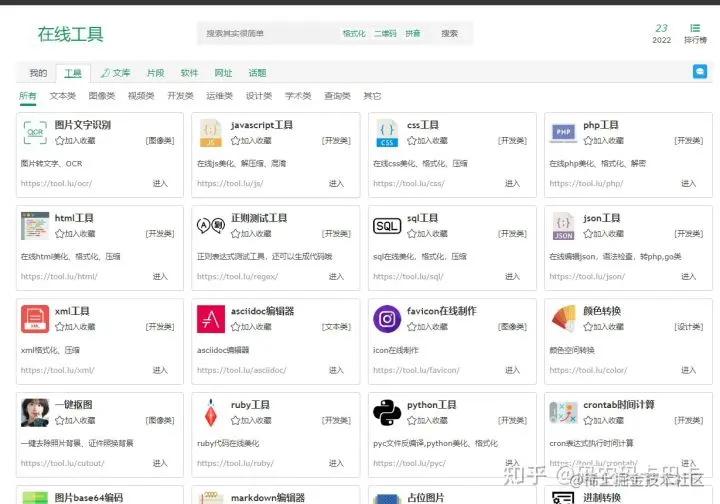This screenshot has height=504, width=720.
Task: Click the css工具 CSS file icon
Action: point(387,133)
